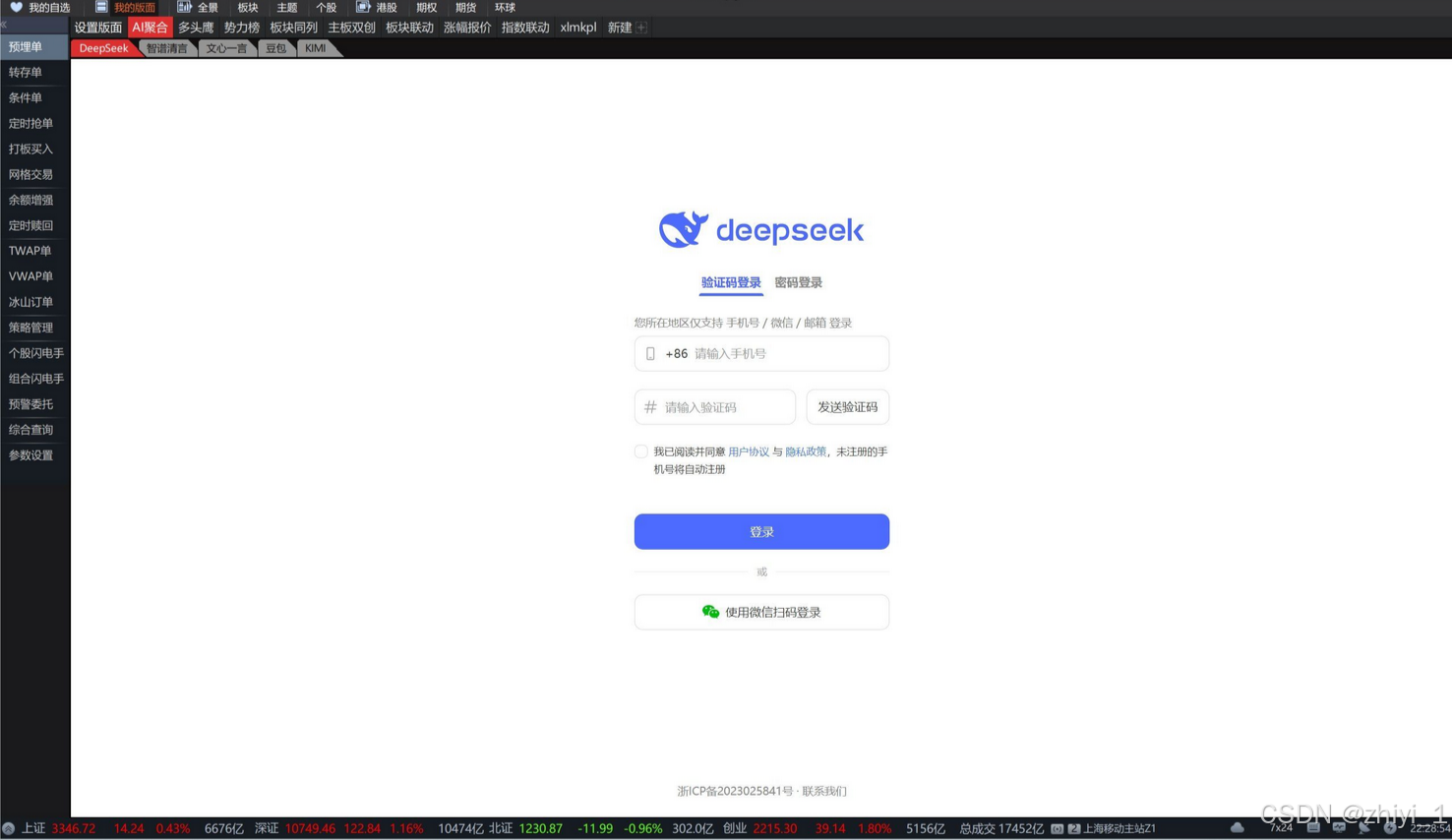The width and height of the screenshot is (1452, 840).
Task: Click the 浙ICP备2023025841号 footer link
Action: pos(735,791)
